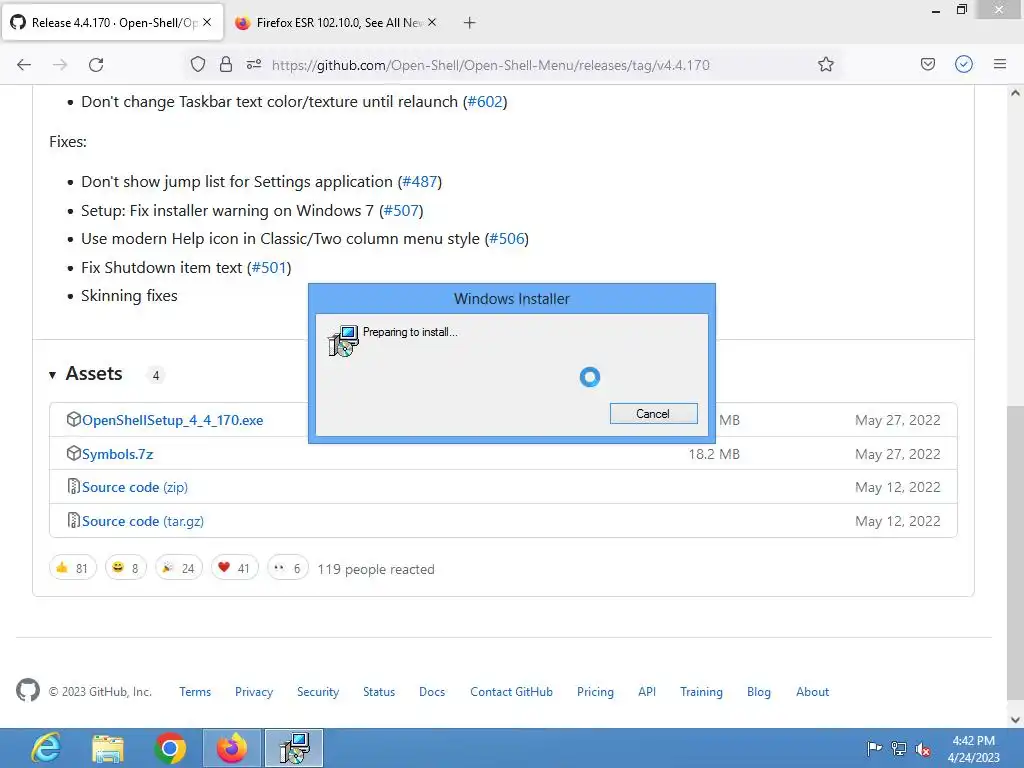The width and height of the screenshot is (1024, 768).
Task: Open the API footer link
Action: pos(647,692)
